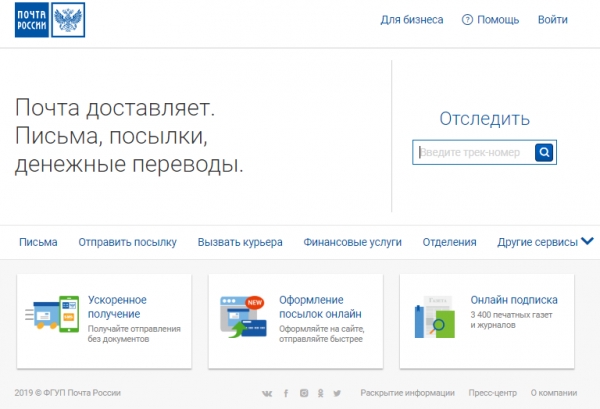Click 'Оформляйте на сайте, отправляйте быстрее' text
The width and height of the screenshot is (600, 409).
pyautogui.click(x=321, y=334)
